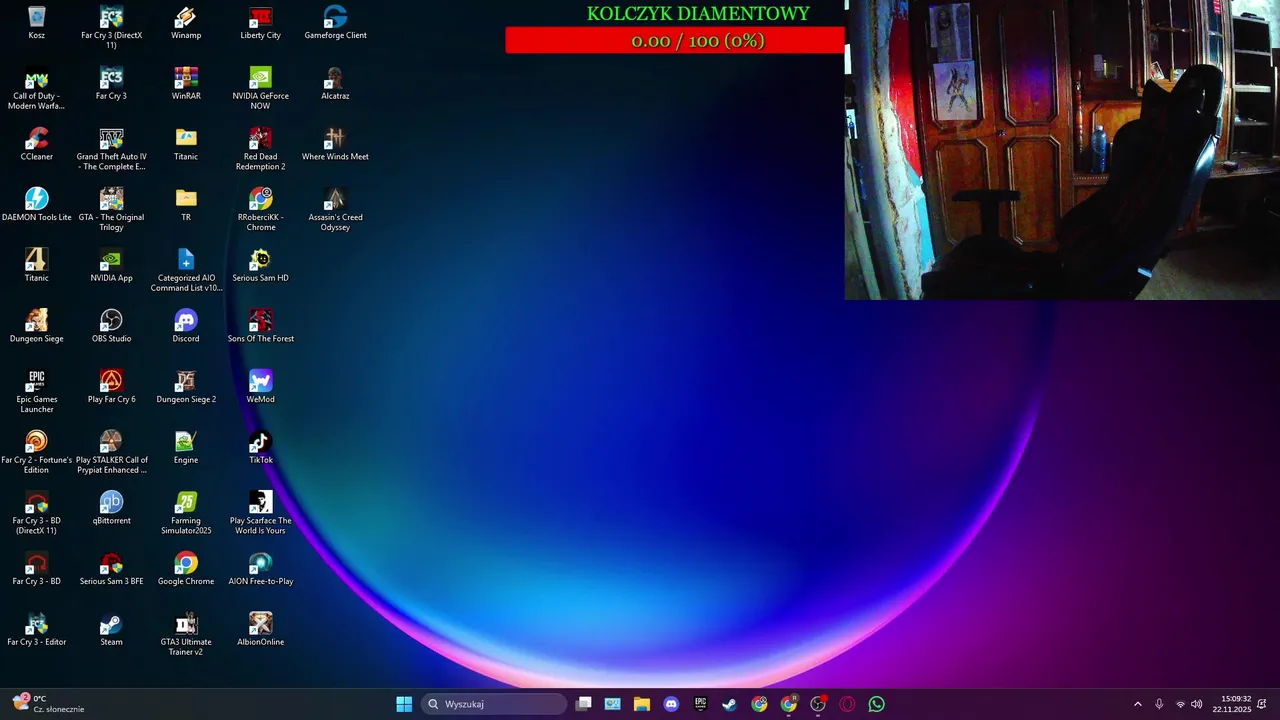Open Task View on the taskbar
Screen dimensions: 1280x720
coord(584,704)
